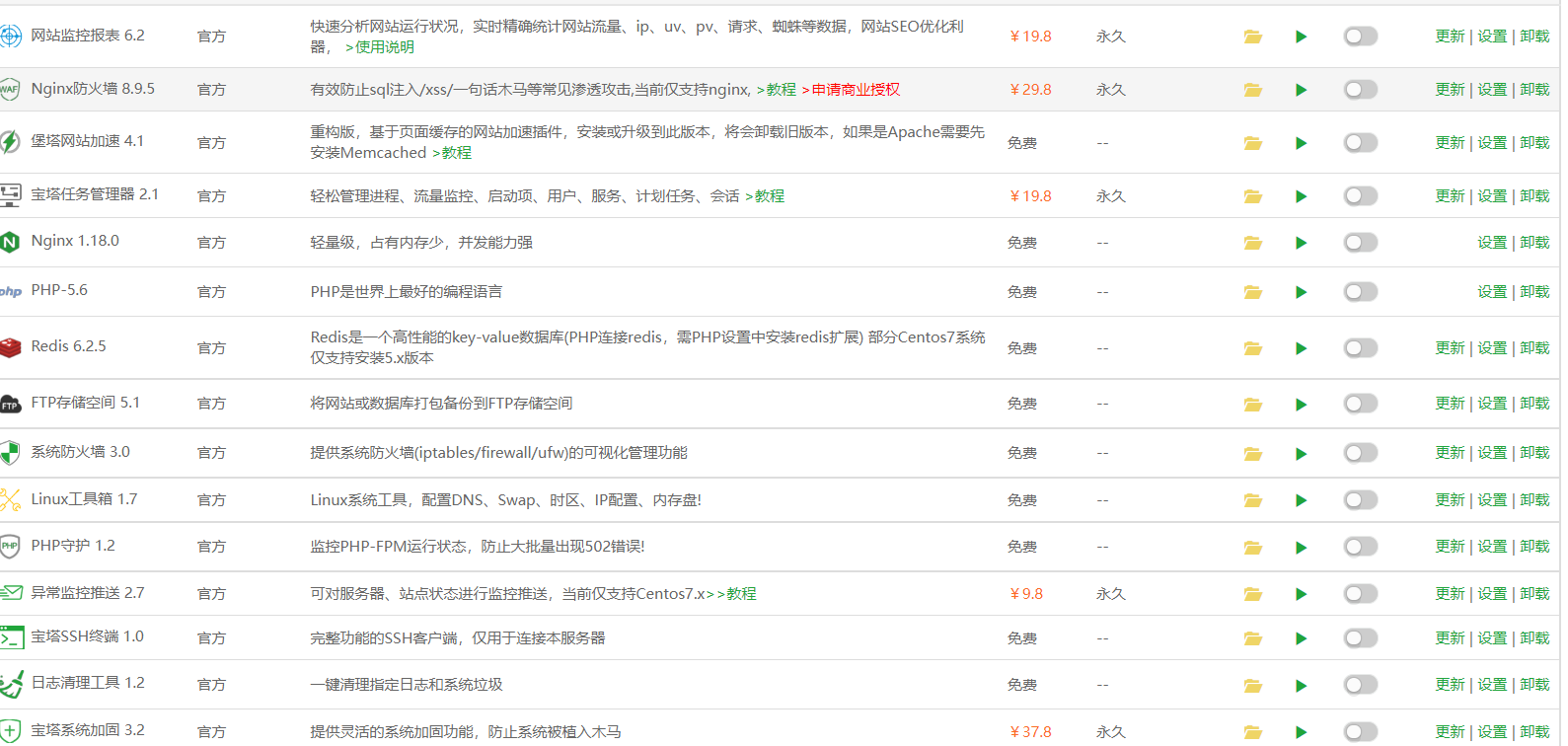Open folder icon for Redis 6.2.5
The image size is (1568, 746).
(1253, 348)
